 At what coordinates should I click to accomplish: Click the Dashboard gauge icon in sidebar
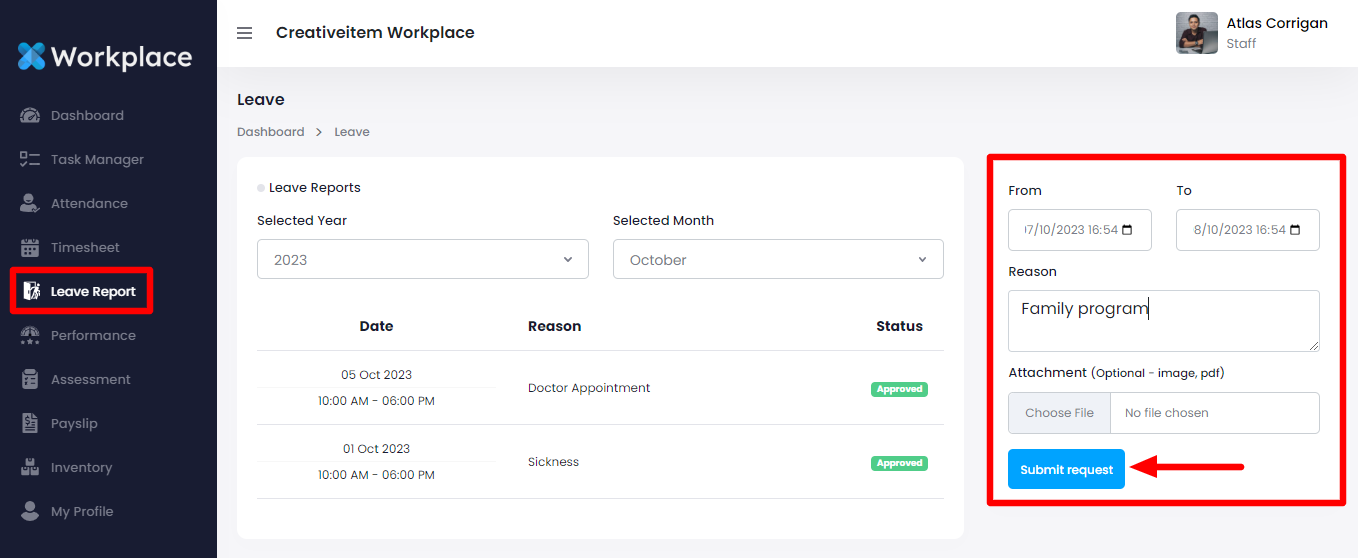(30, 116)
